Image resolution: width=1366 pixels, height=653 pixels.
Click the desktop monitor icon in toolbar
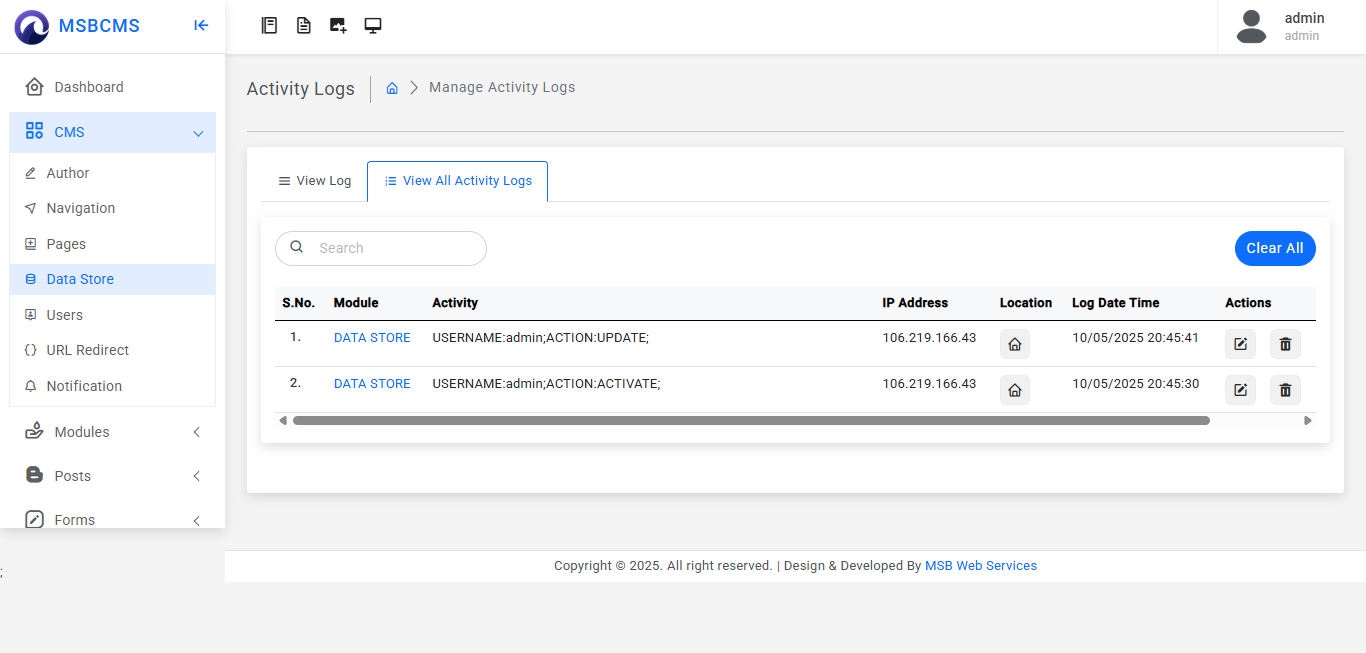click(373, 26)
